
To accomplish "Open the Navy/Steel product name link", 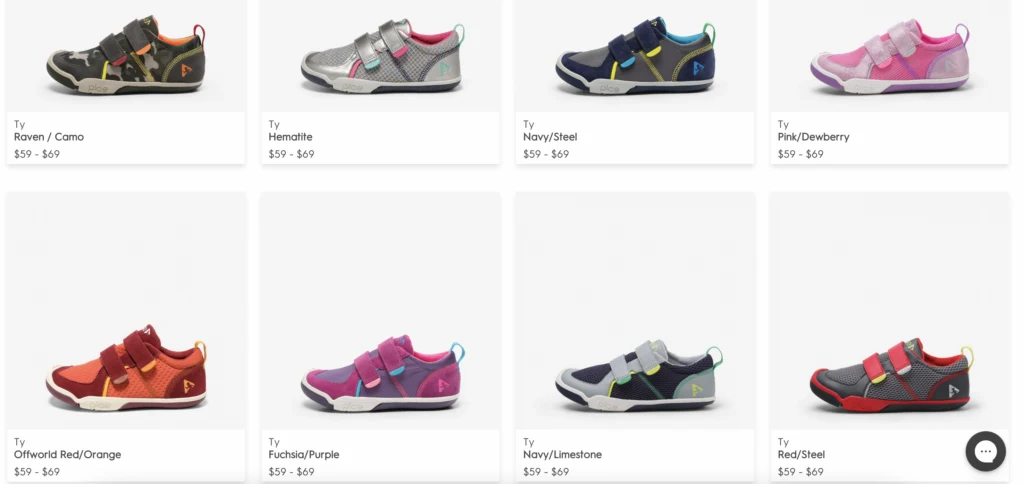I will (550, 137).
